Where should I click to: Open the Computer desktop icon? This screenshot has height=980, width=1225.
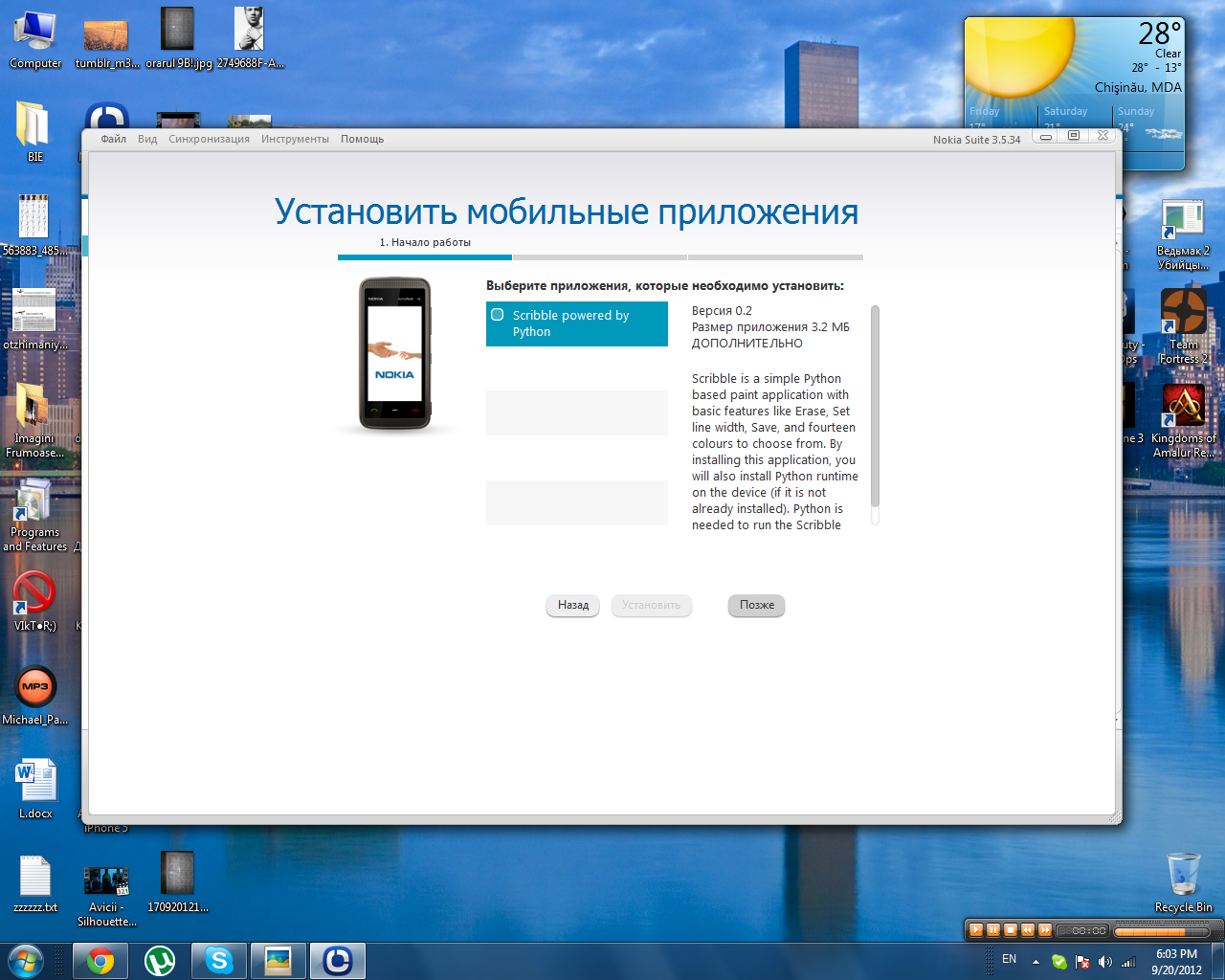click(35, 38)
